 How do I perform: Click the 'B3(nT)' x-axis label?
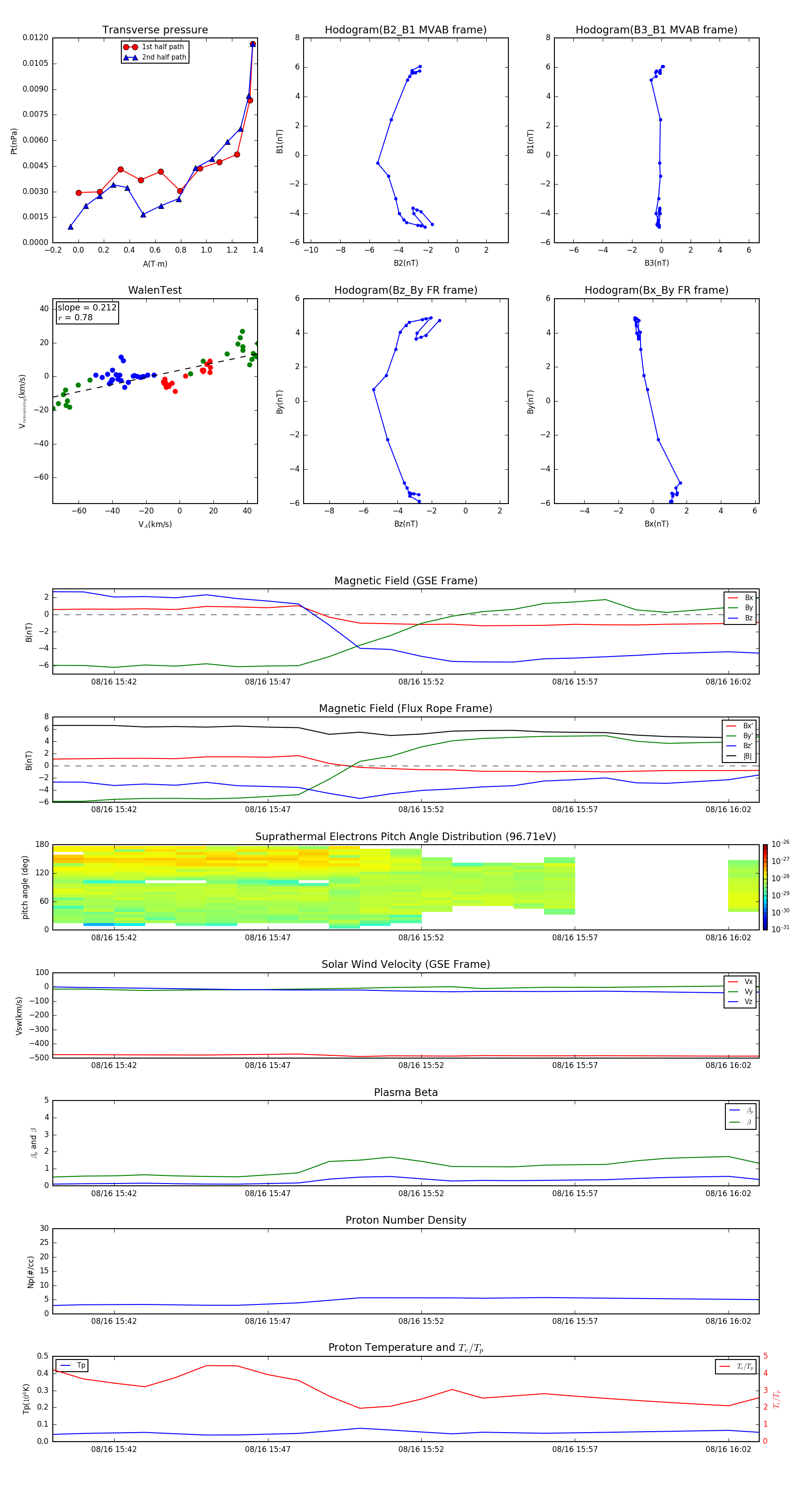tap(656, 263)
